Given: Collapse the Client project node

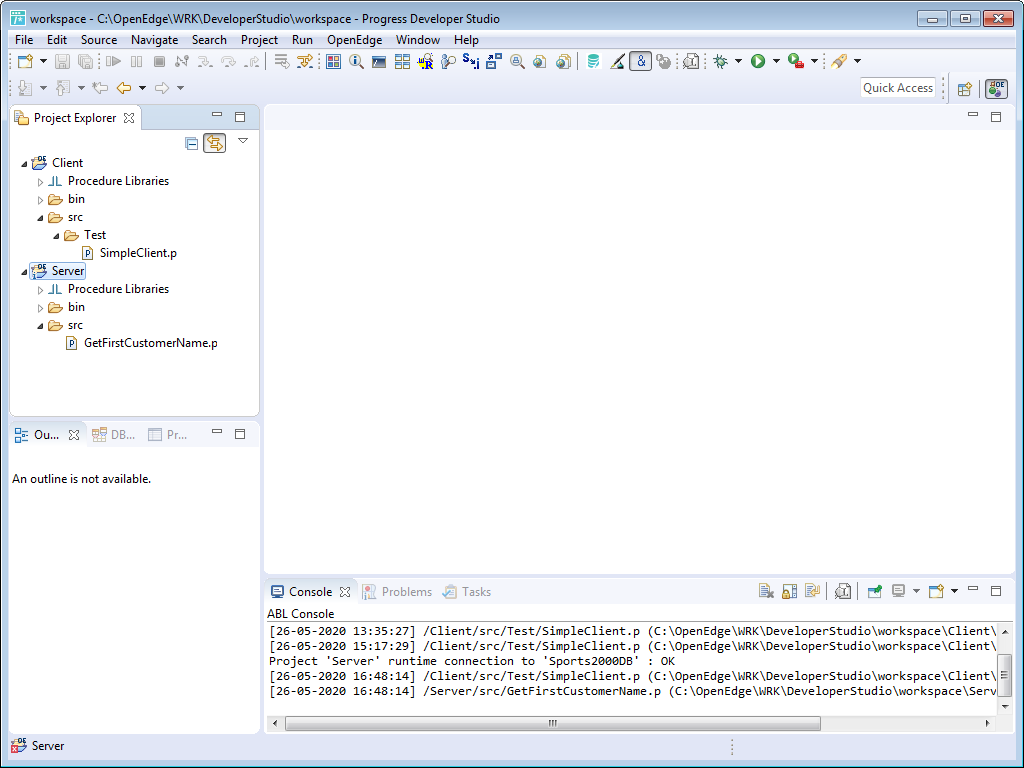Looking at the screenshot, I should pyautogui.click(x=24, y=164).
